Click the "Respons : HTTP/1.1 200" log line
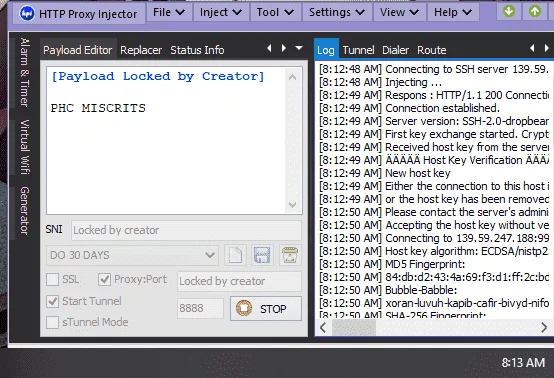The image size is (554, 378). [434, 95]
